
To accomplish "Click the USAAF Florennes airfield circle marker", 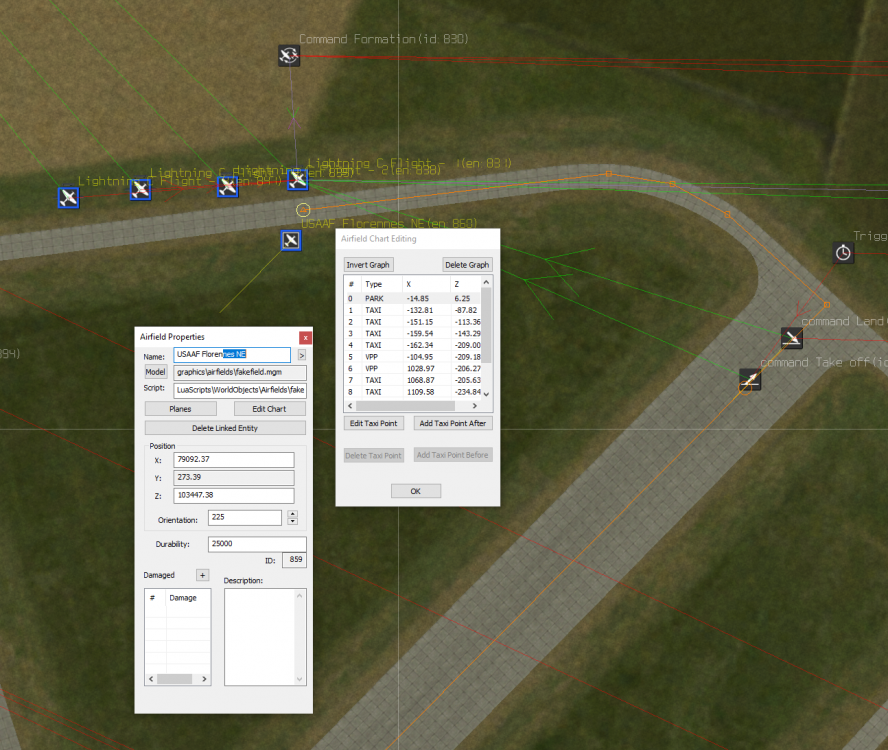I will 303,209.
